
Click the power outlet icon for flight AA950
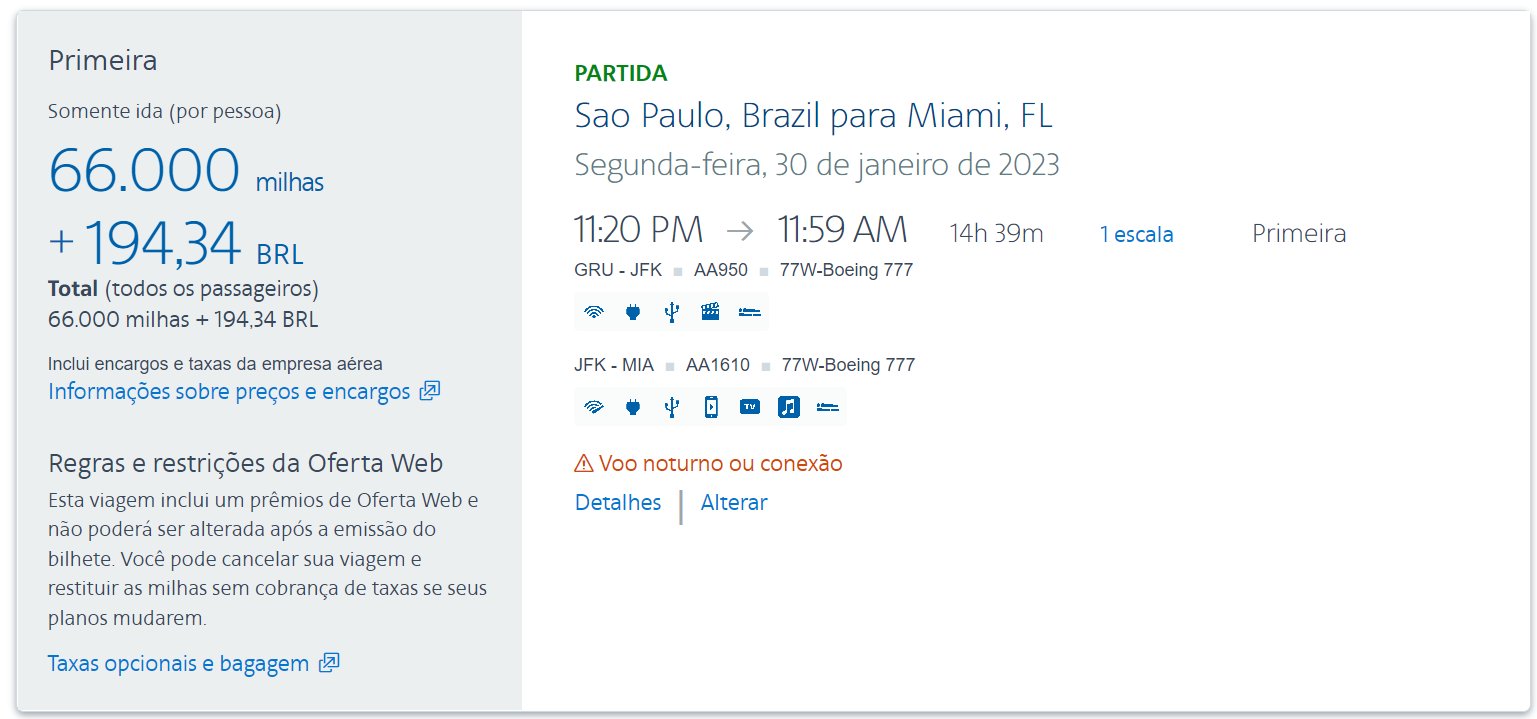coord(632,312)
